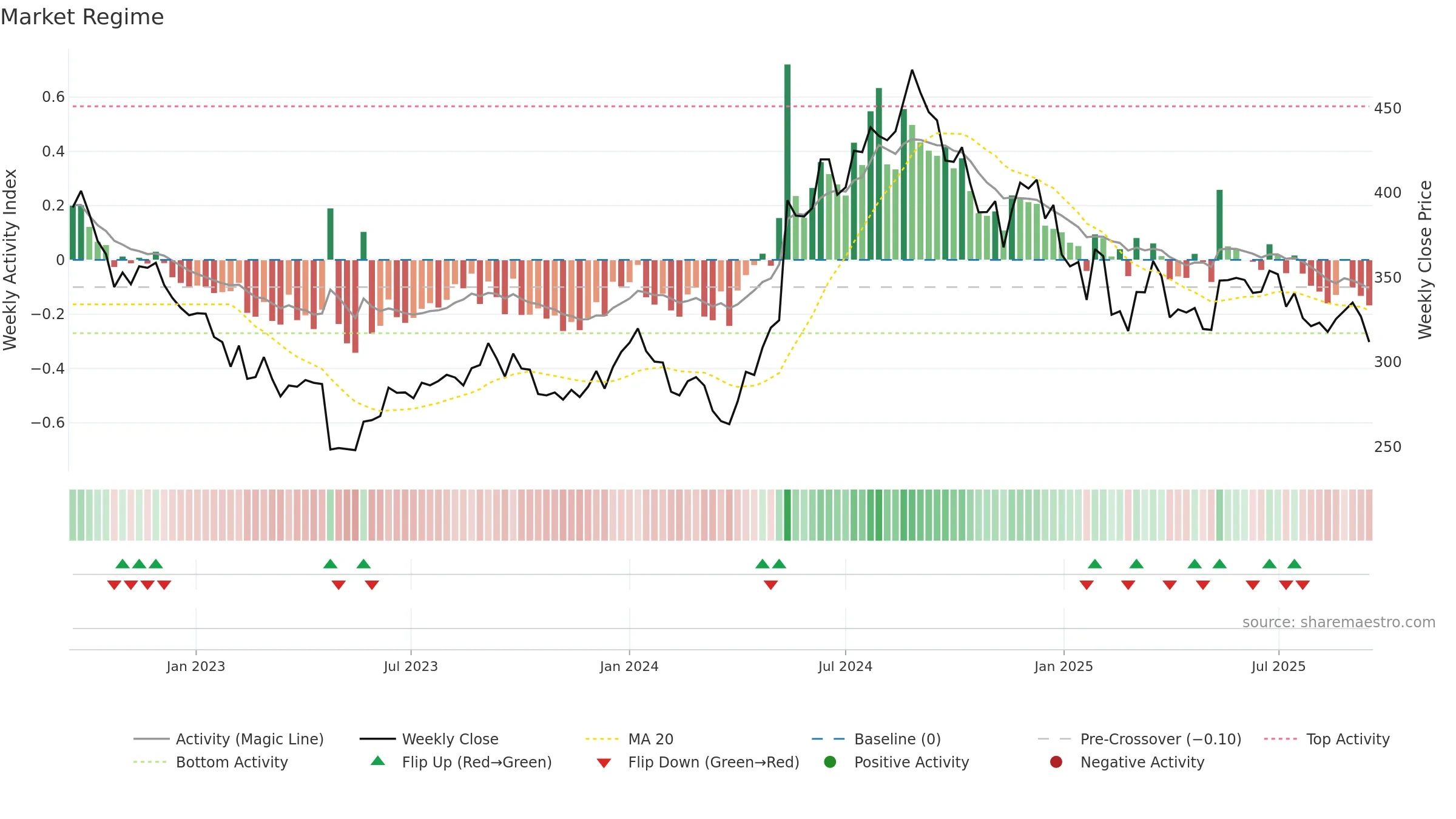Click the 0.2 activity axis tick label
Screen dimensions: 1456x819
[53, 206]
